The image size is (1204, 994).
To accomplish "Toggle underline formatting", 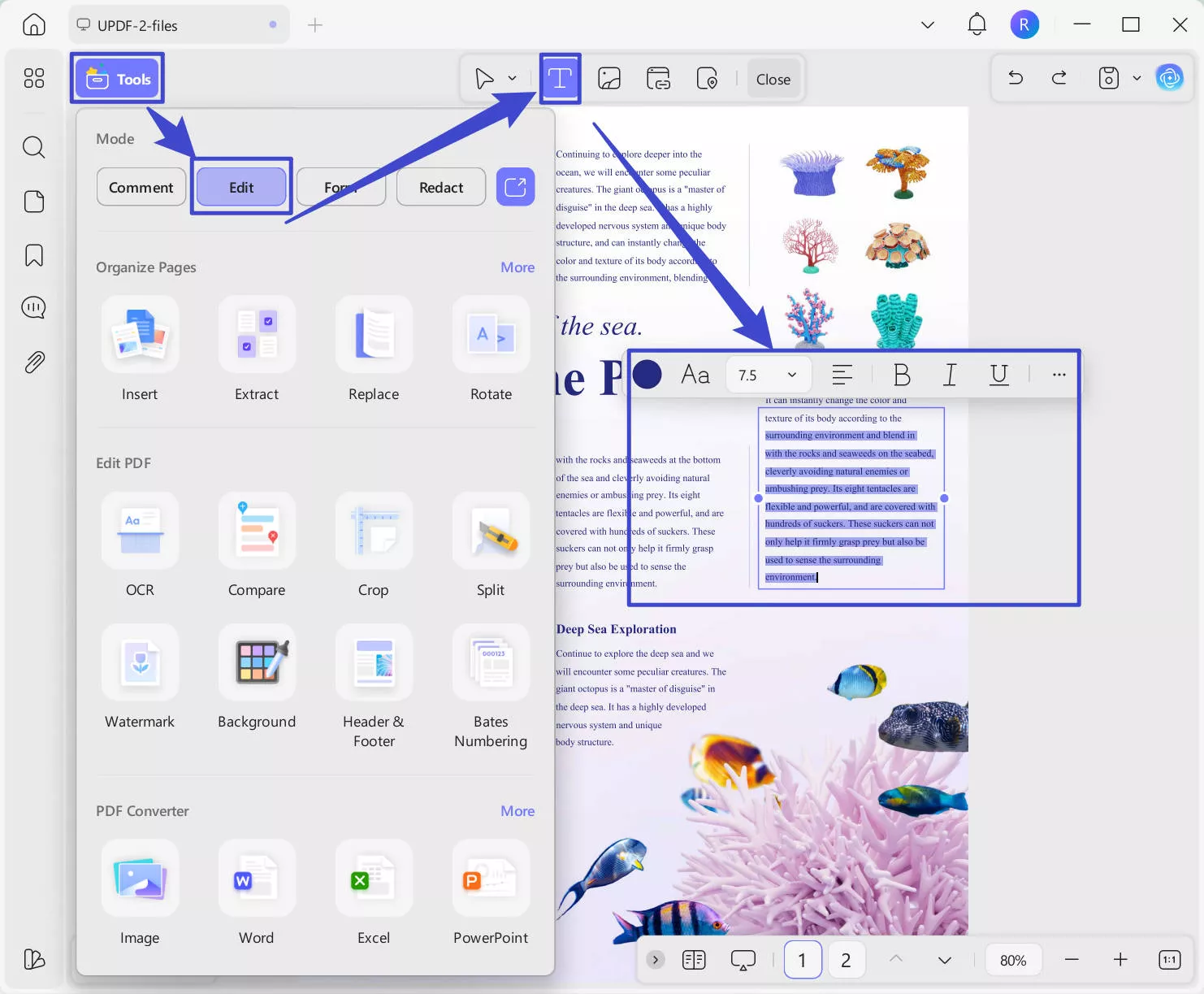I will coord(999,375).
